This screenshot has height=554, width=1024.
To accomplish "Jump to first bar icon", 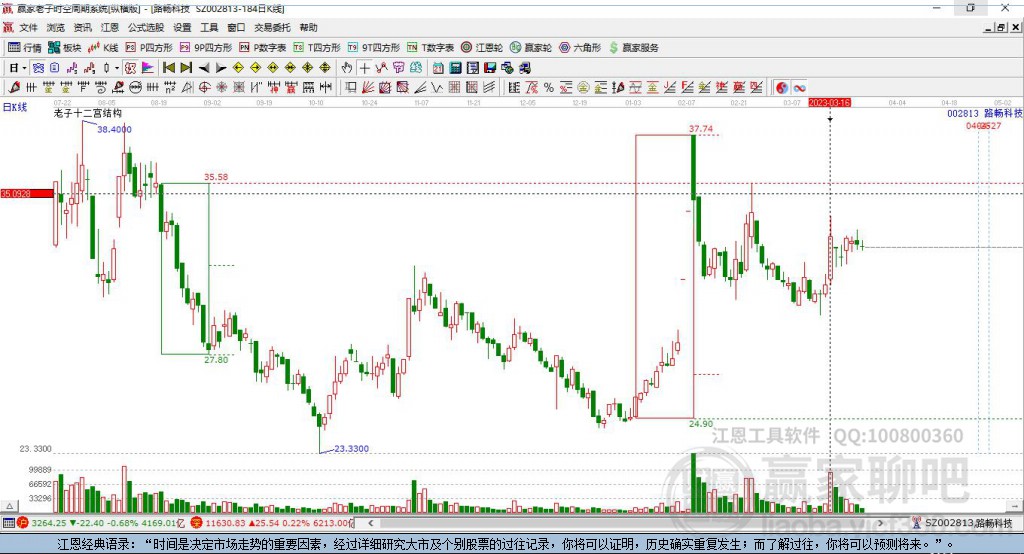I will coord(168,68).
